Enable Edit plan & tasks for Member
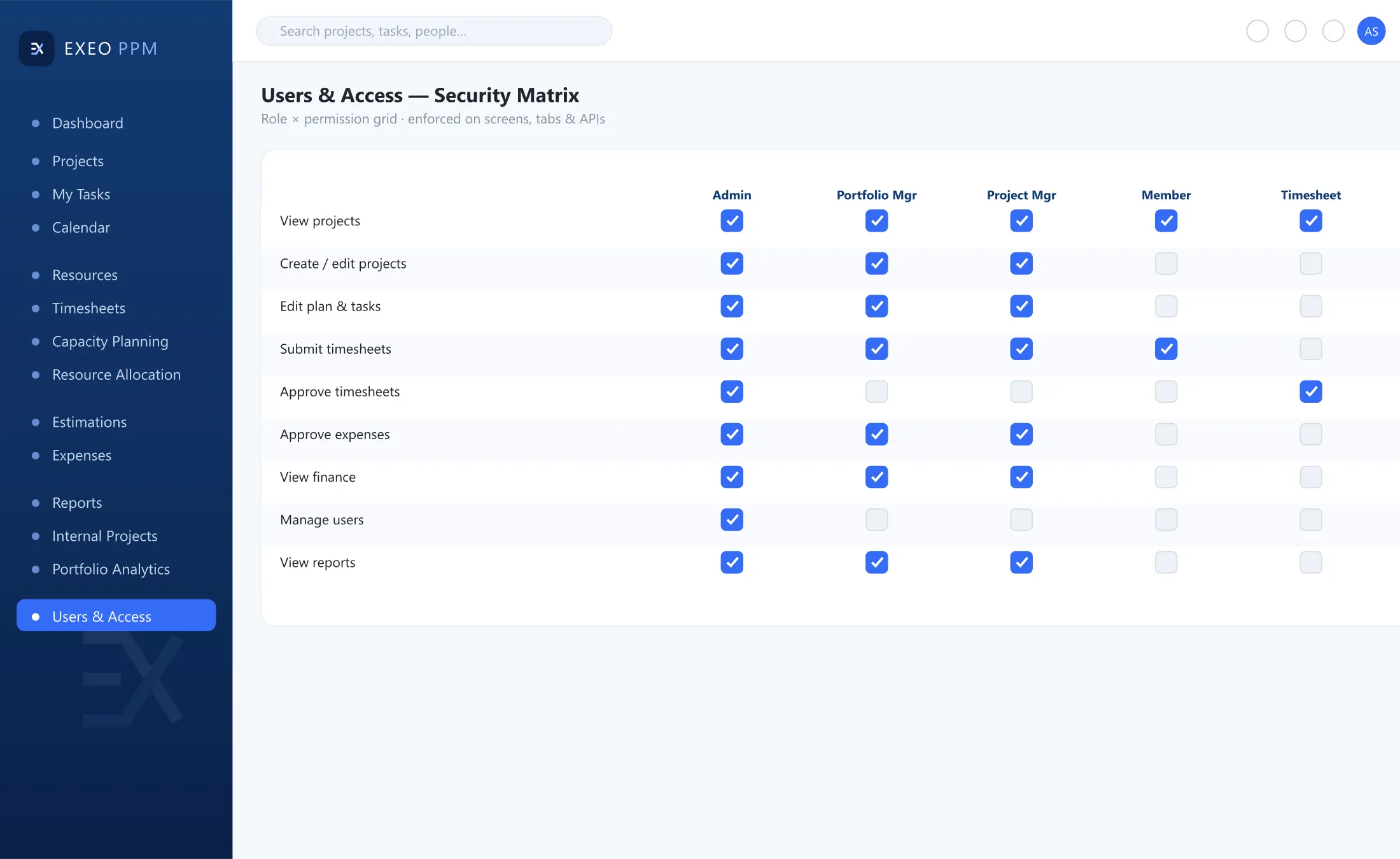The width and height of the screenshot is (1400, 859). (1166, 306)
